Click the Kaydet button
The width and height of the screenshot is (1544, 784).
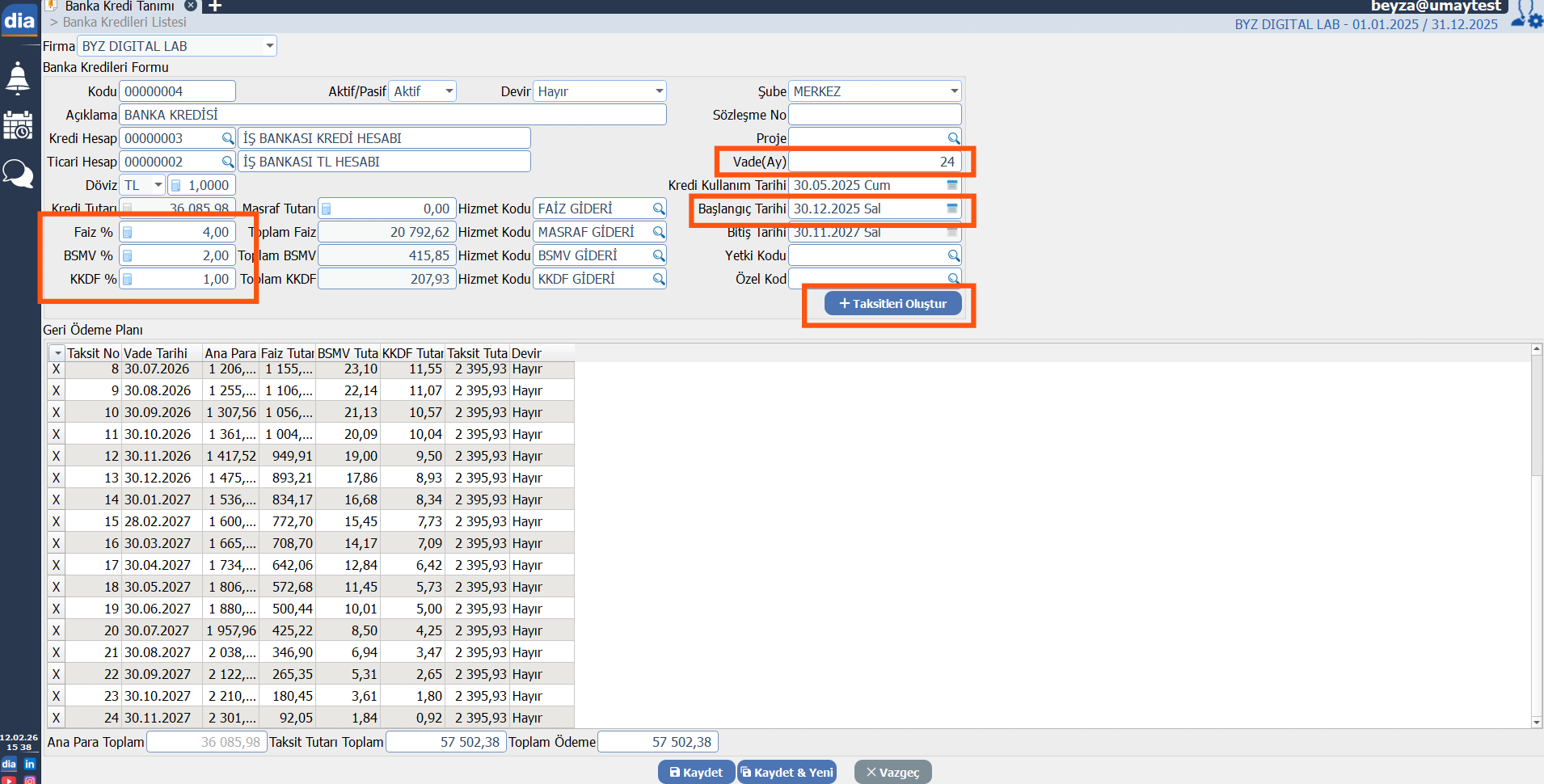pyautogui.click(x=696, y=773)
